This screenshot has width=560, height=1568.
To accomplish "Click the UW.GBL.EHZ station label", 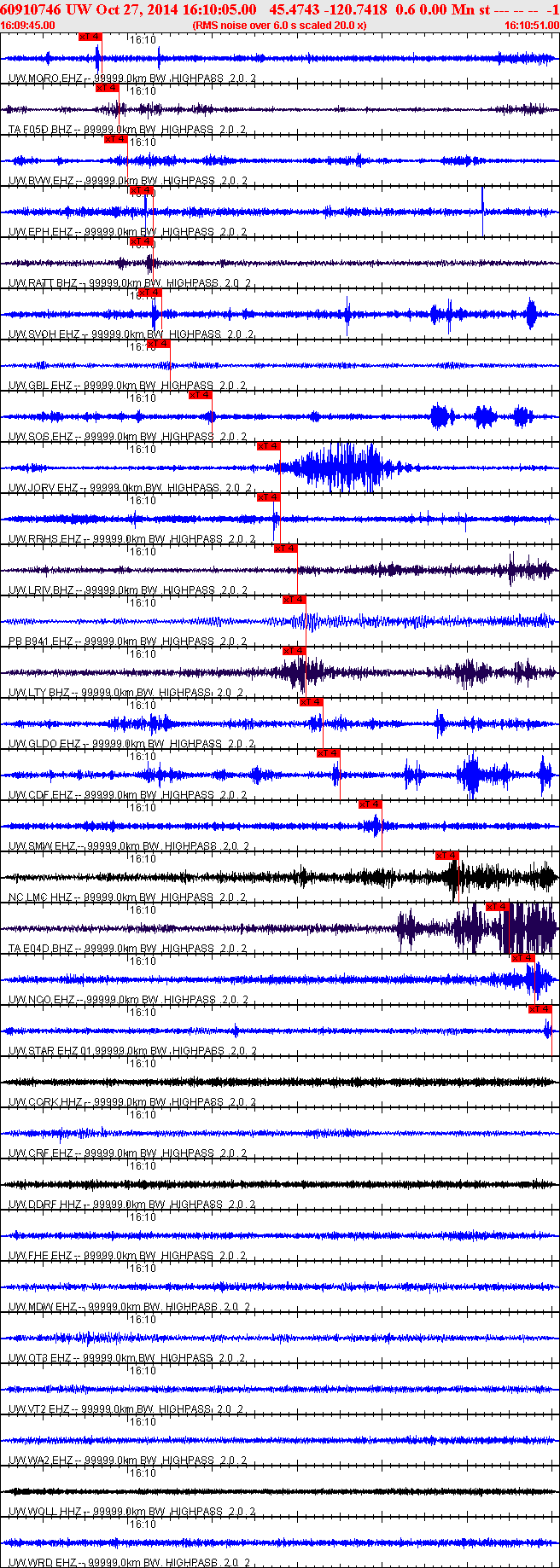I will 128,386.
